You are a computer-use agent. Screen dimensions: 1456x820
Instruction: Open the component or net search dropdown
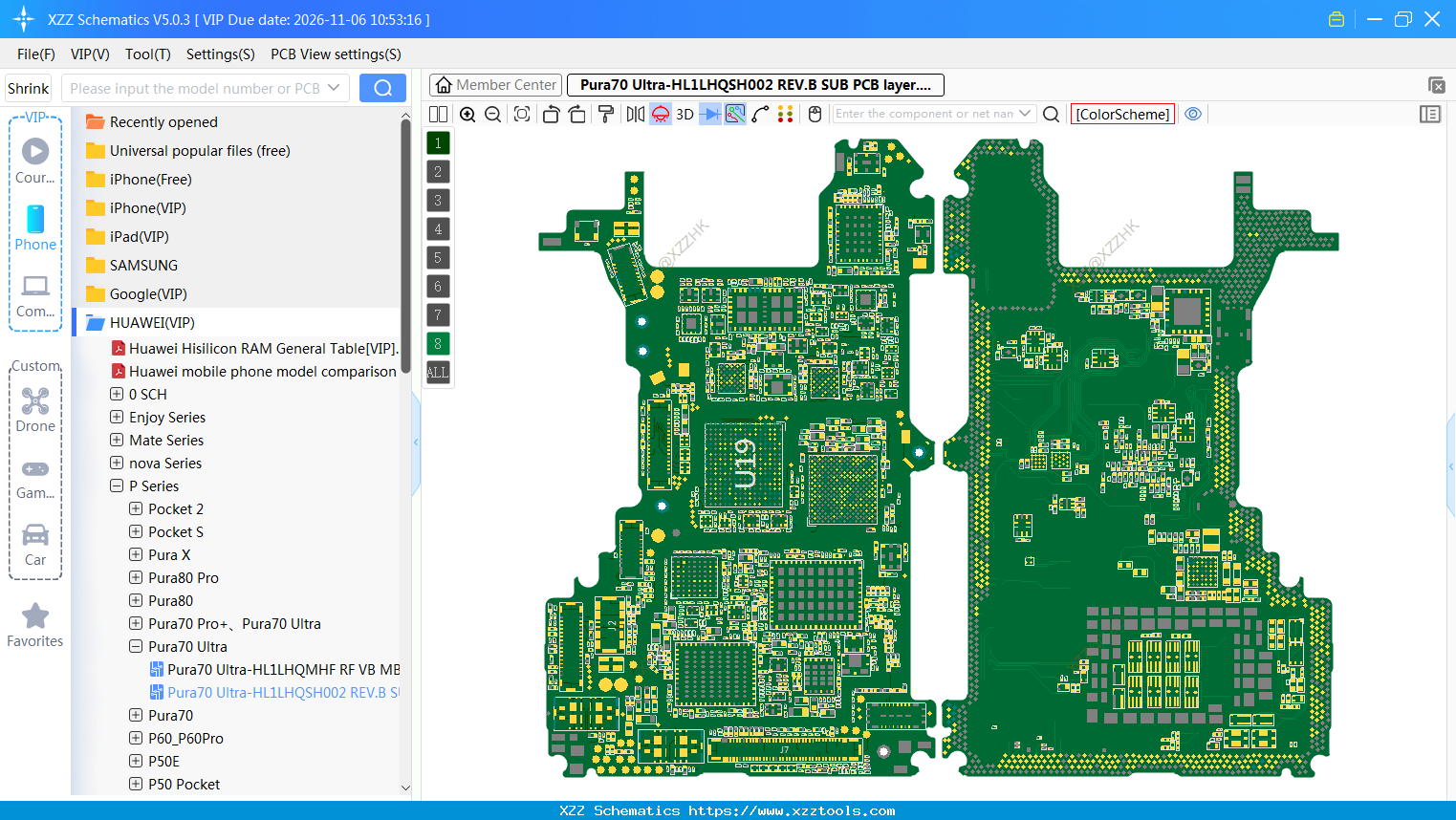(x=1025, y=114)
